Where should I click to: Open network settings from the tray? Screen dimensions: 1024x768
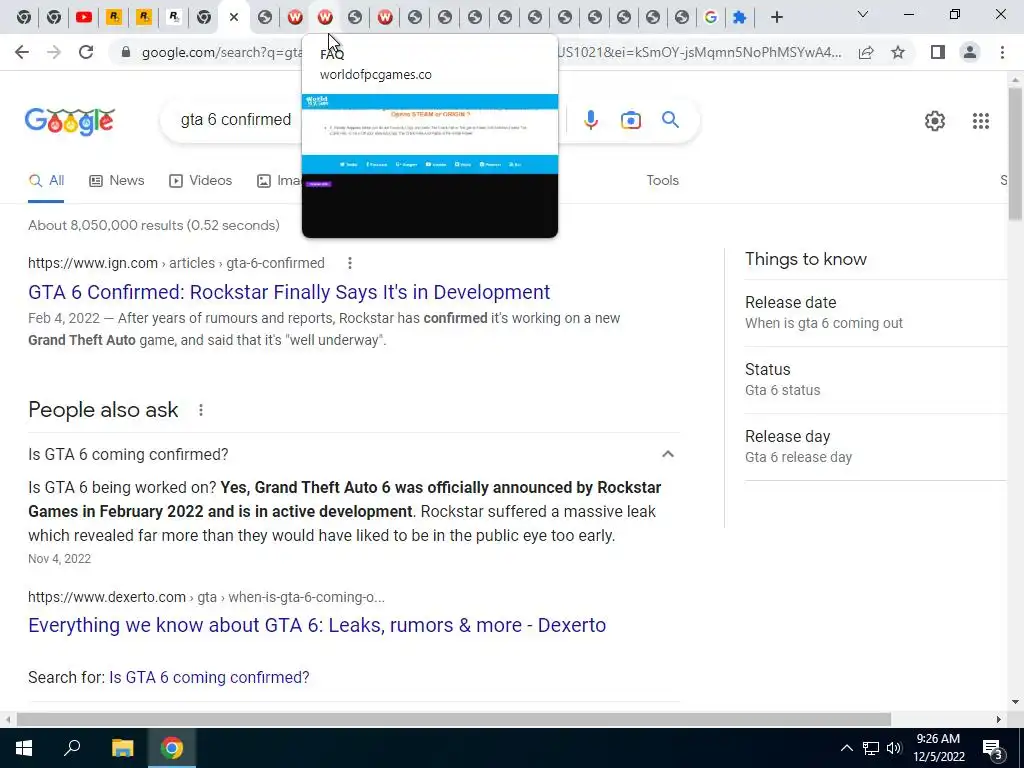click(x=871, y=748)
